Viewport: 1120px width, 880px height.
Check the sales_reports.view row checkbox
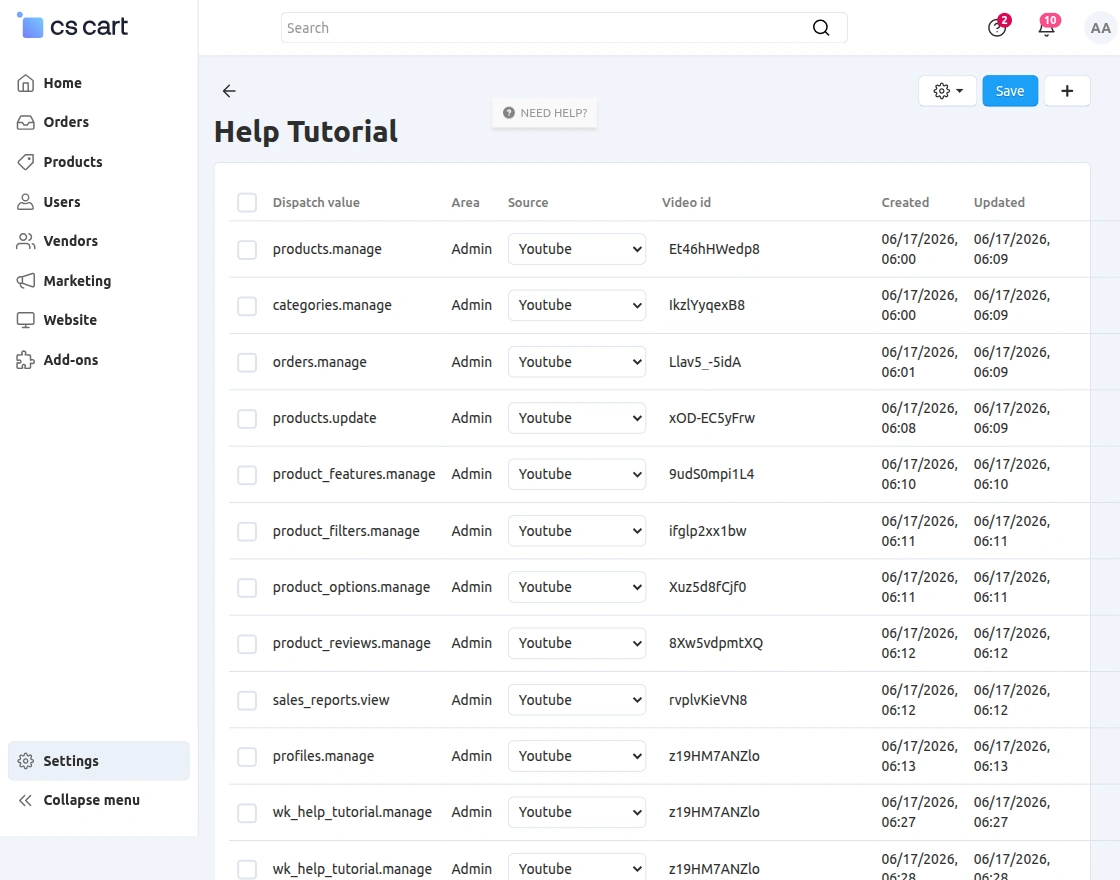247,700
